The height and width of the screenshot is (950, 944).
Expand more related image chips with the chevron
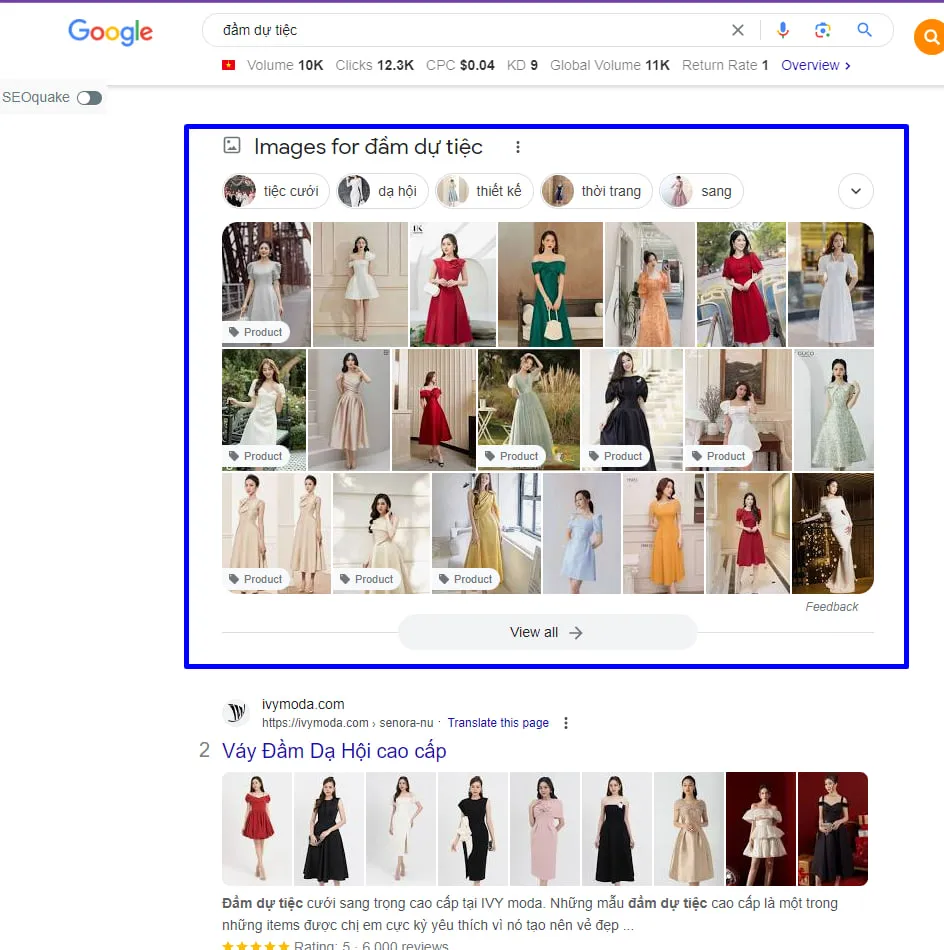pos(855,190)
